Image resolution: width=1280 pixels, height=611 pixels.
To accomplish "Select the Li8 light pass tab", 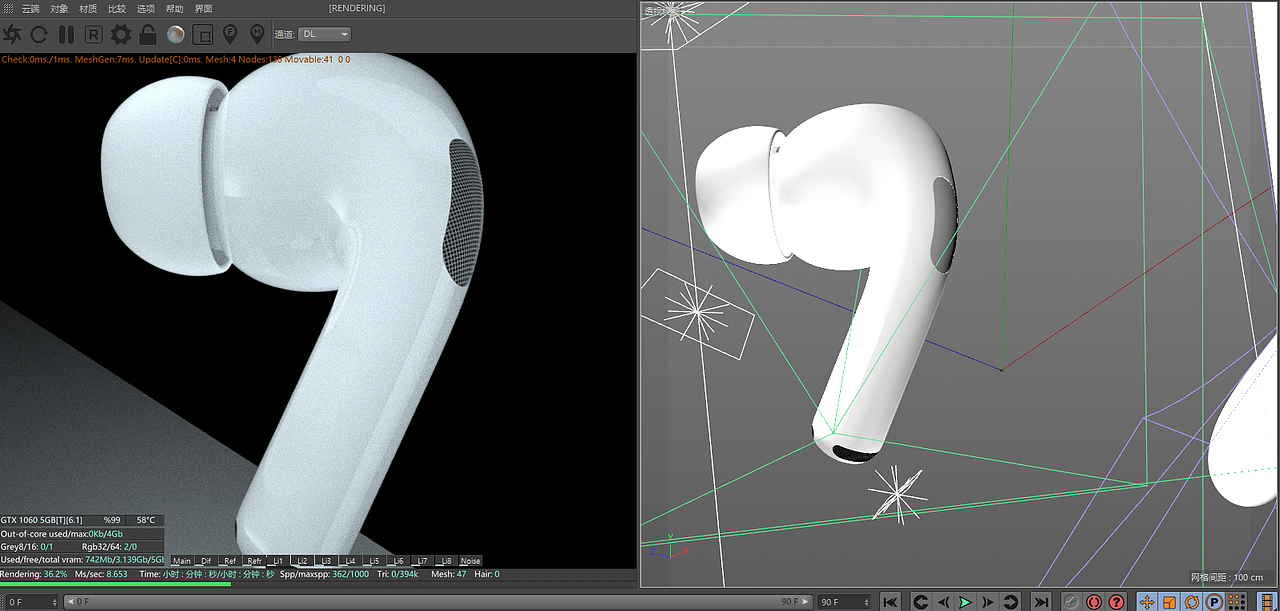I will [x=446, y=561].
